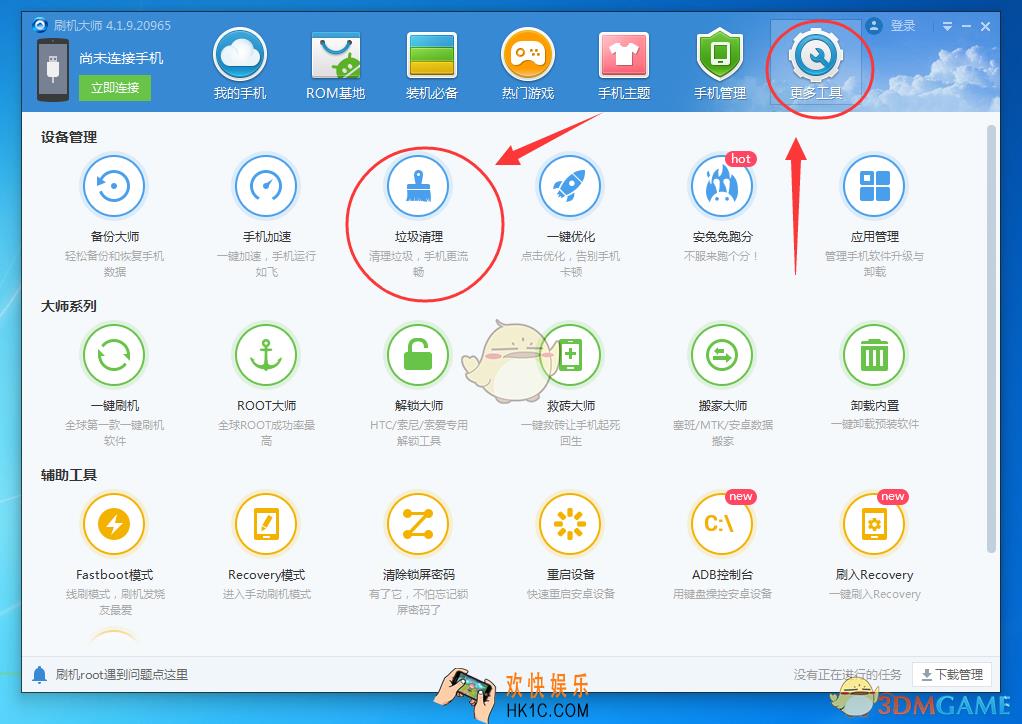
Task: Launch 一键优化 rocket icon
Action: (570, 186)
